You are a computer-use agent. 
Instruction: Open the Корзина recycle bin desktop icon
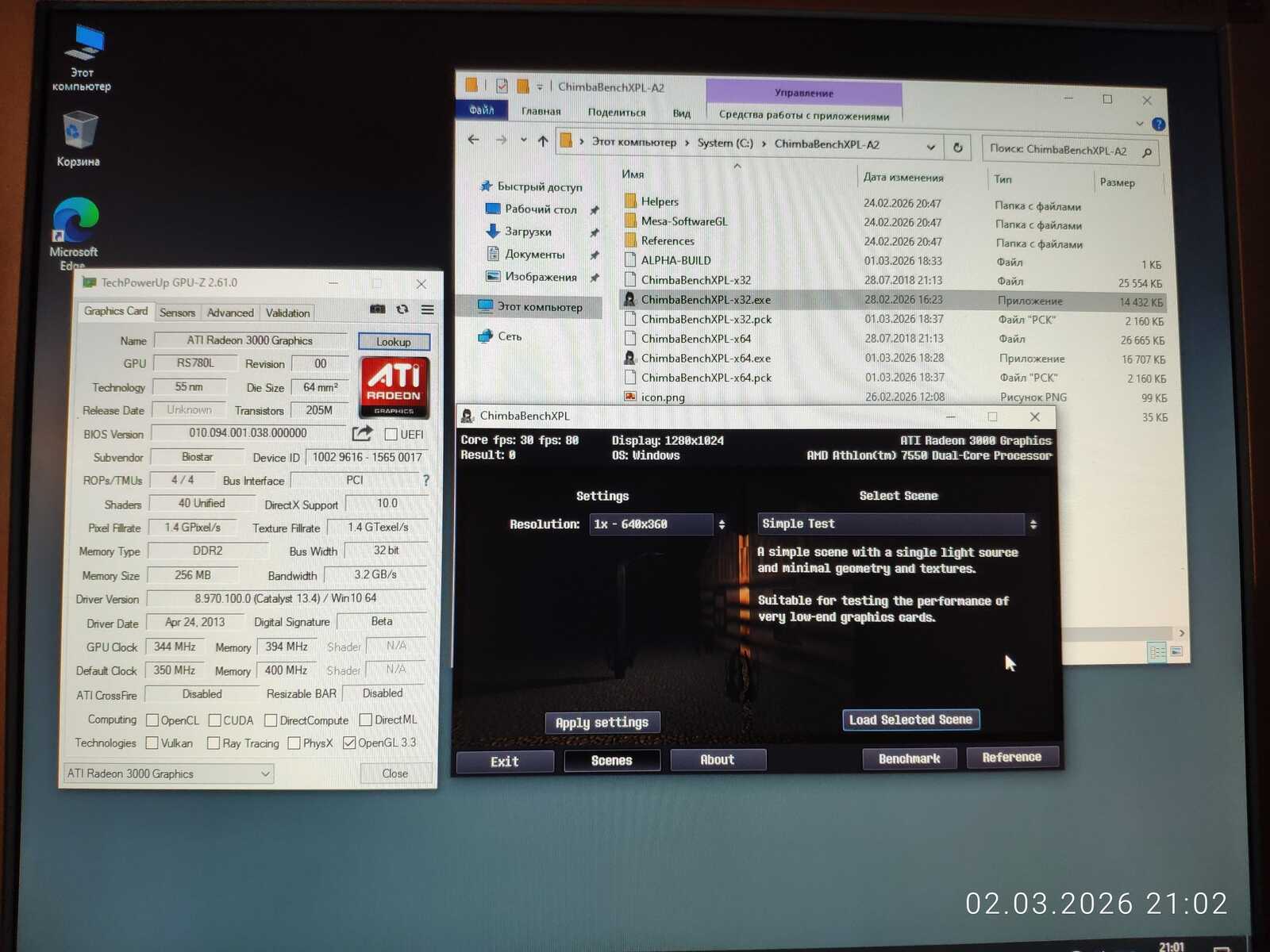coord(79,139)
